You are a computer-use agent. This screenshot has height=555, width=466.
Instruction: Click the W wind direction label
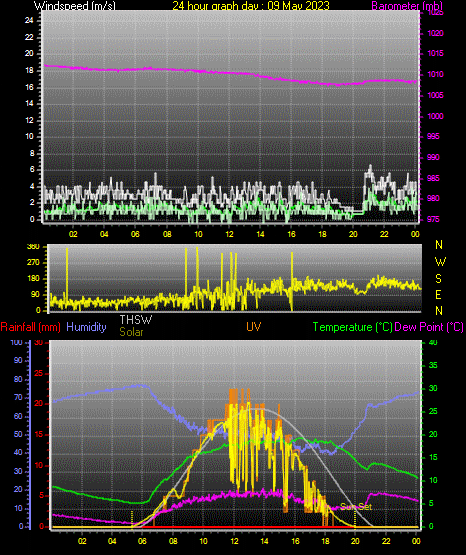(440, 262)
